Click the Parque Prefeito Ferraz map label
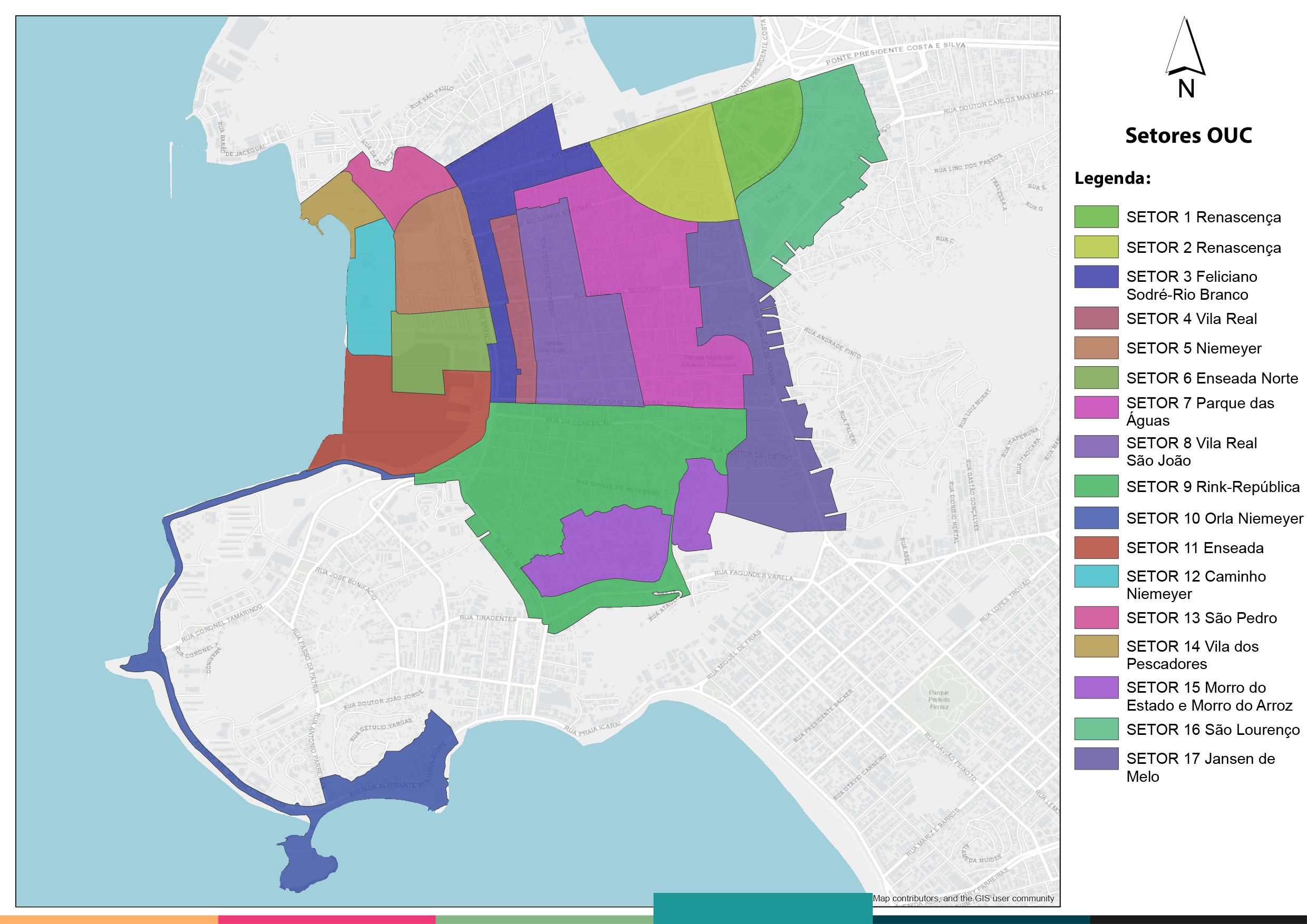The width and height of the screenshot is (1307, 924). [x=938, y=700]
